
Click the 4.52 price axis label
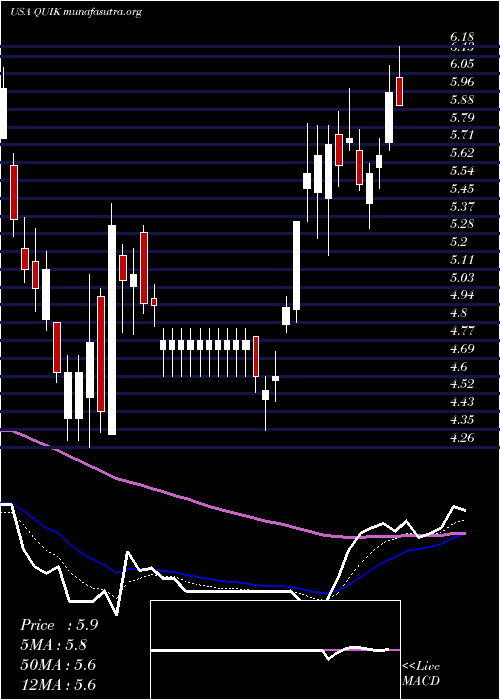click(x=462, y=384)
